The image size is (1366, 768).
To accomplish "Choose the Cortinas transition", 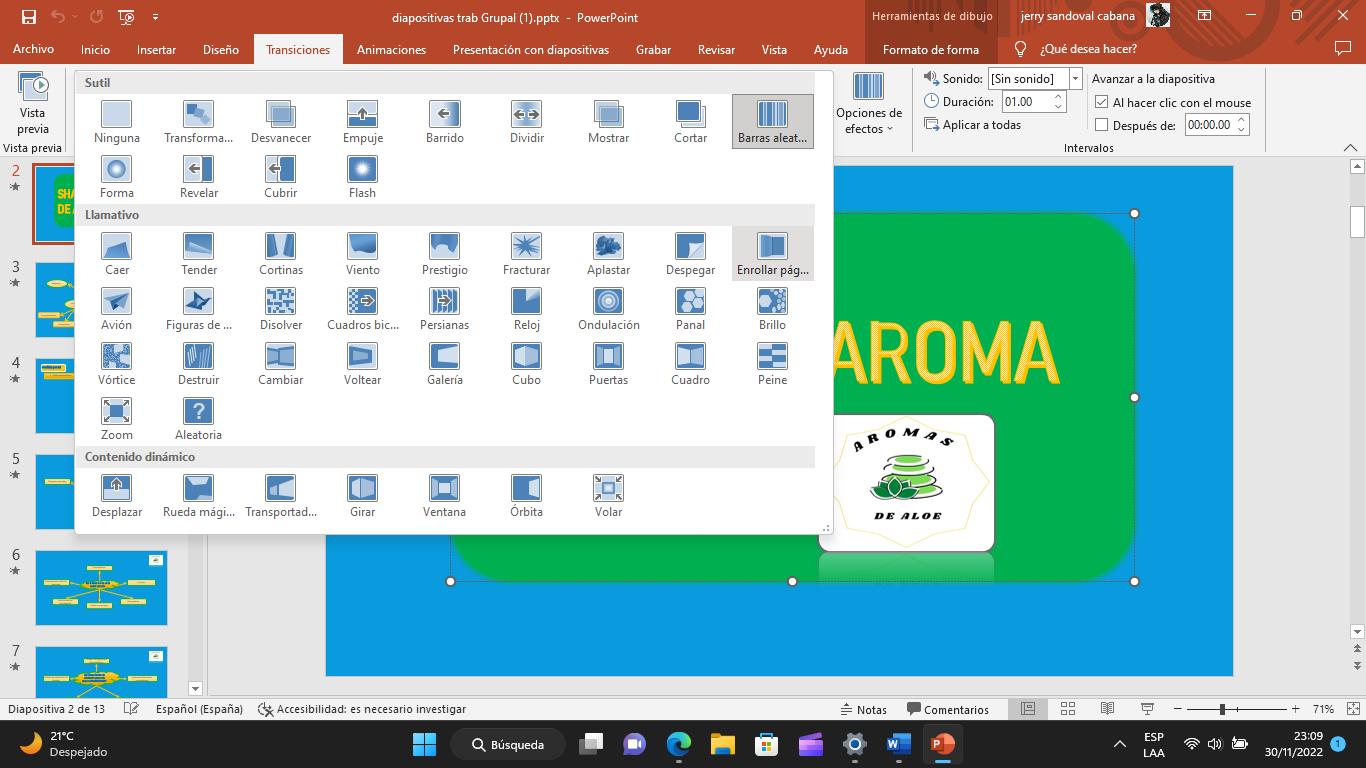I will (281, 254).
